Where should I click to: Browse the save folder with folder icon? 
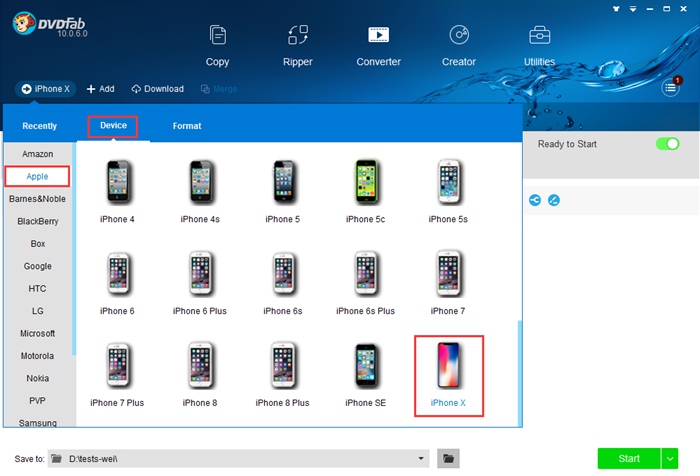click(448, 459)
